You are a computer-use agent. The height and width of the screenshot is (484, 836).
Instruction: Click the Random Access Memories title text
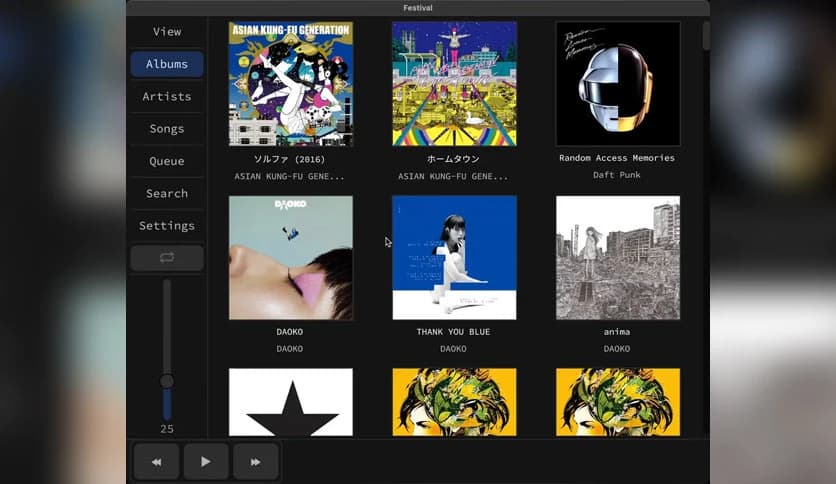point(617,158)
